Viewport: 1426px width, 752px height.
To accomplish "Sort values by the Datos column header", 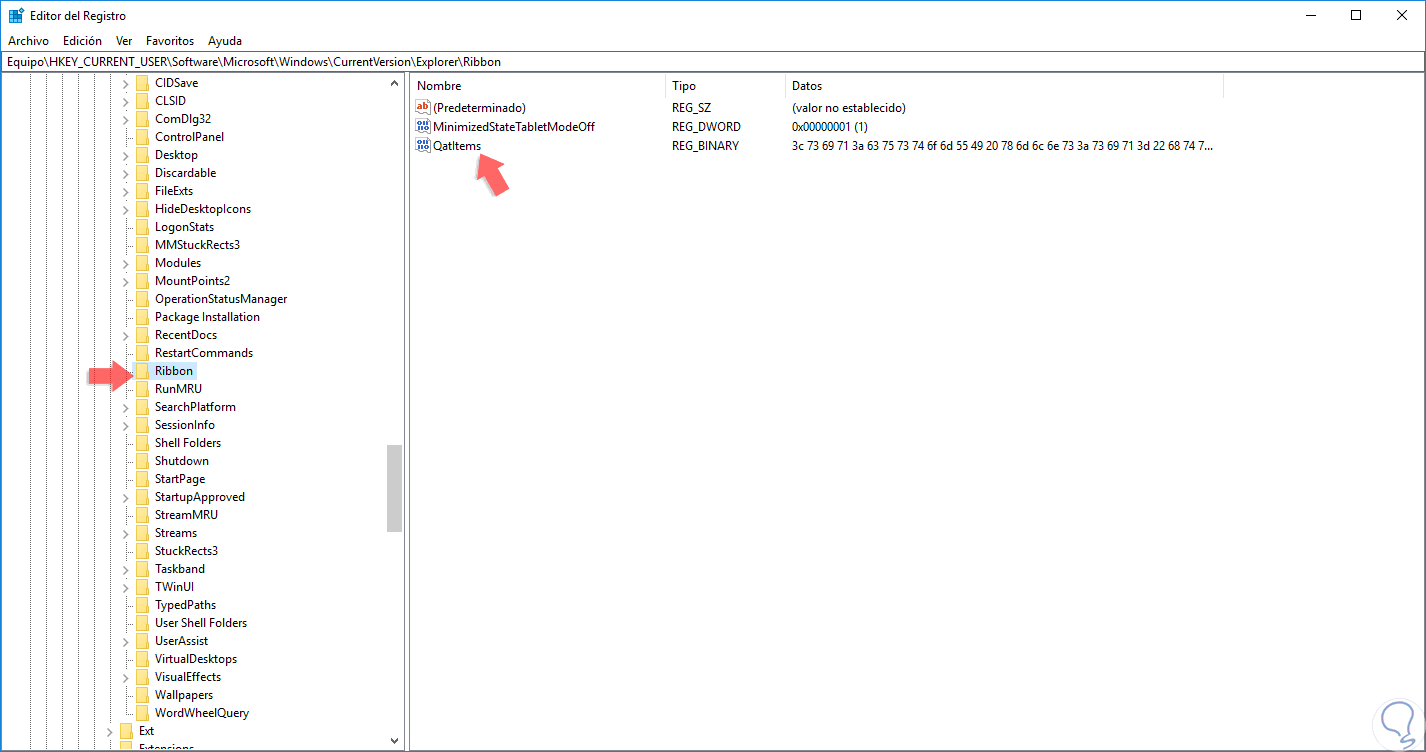I will pos(1004,86).
